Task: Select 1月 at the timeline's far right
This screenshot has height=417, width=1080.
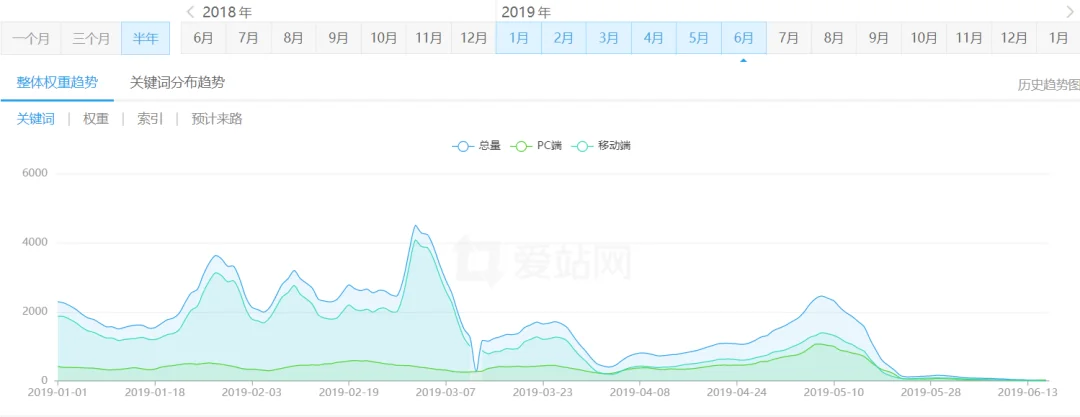Action: 1058,38
